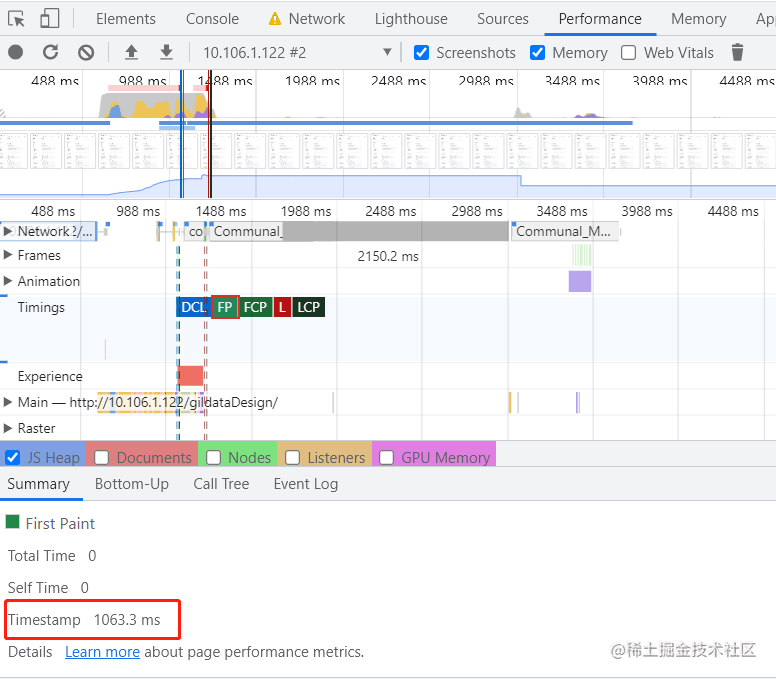Image resolution: width=776 pixels, height=679 pixels.
Task: Open the Sources tab
Action: click(502, 19)
